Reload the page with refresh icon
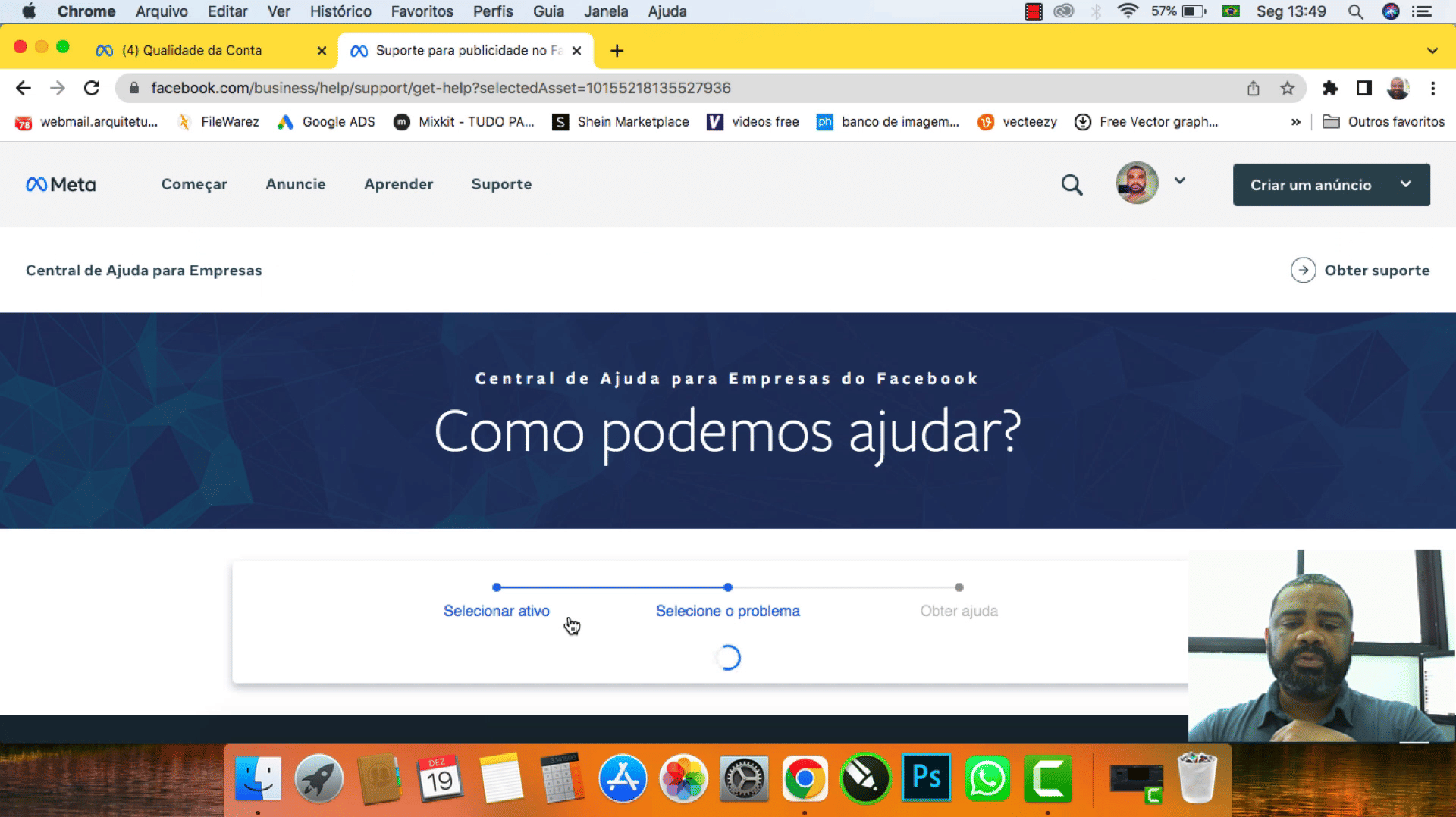Viewport: 1456px width, 817px height. (92, 88)
